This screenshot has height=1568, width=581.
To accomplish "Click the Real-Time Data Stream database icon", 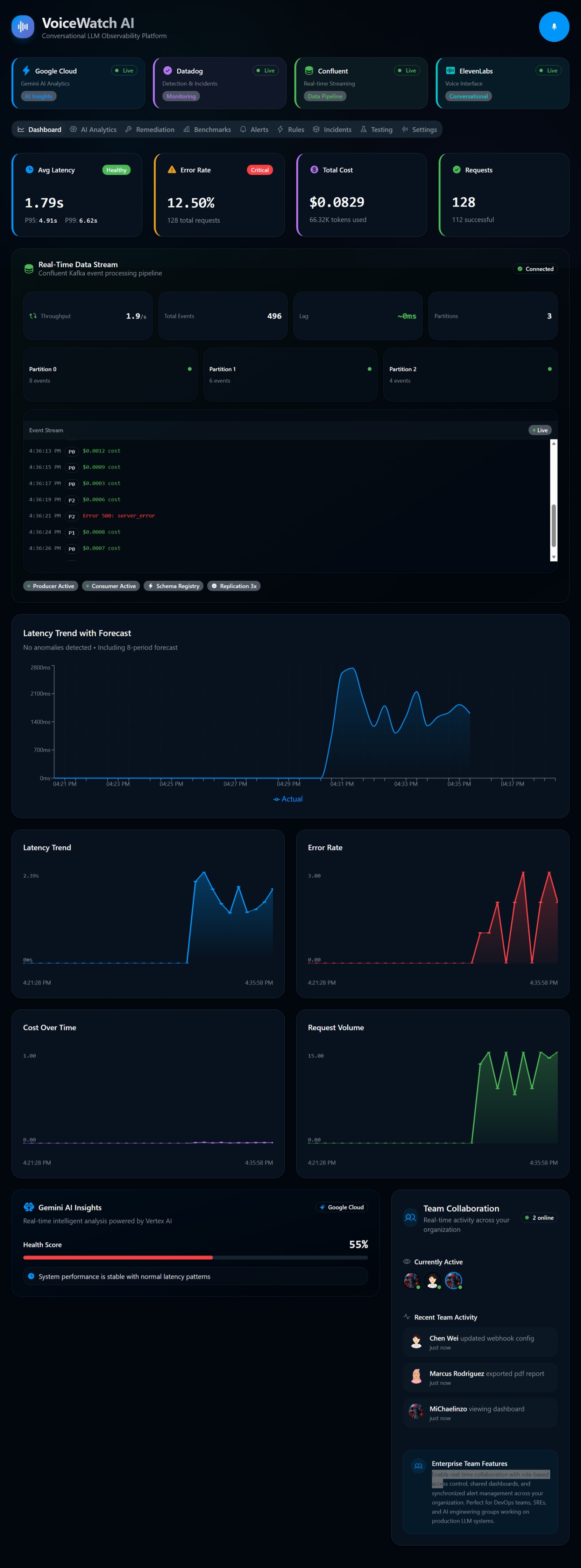I will (29, 268).
